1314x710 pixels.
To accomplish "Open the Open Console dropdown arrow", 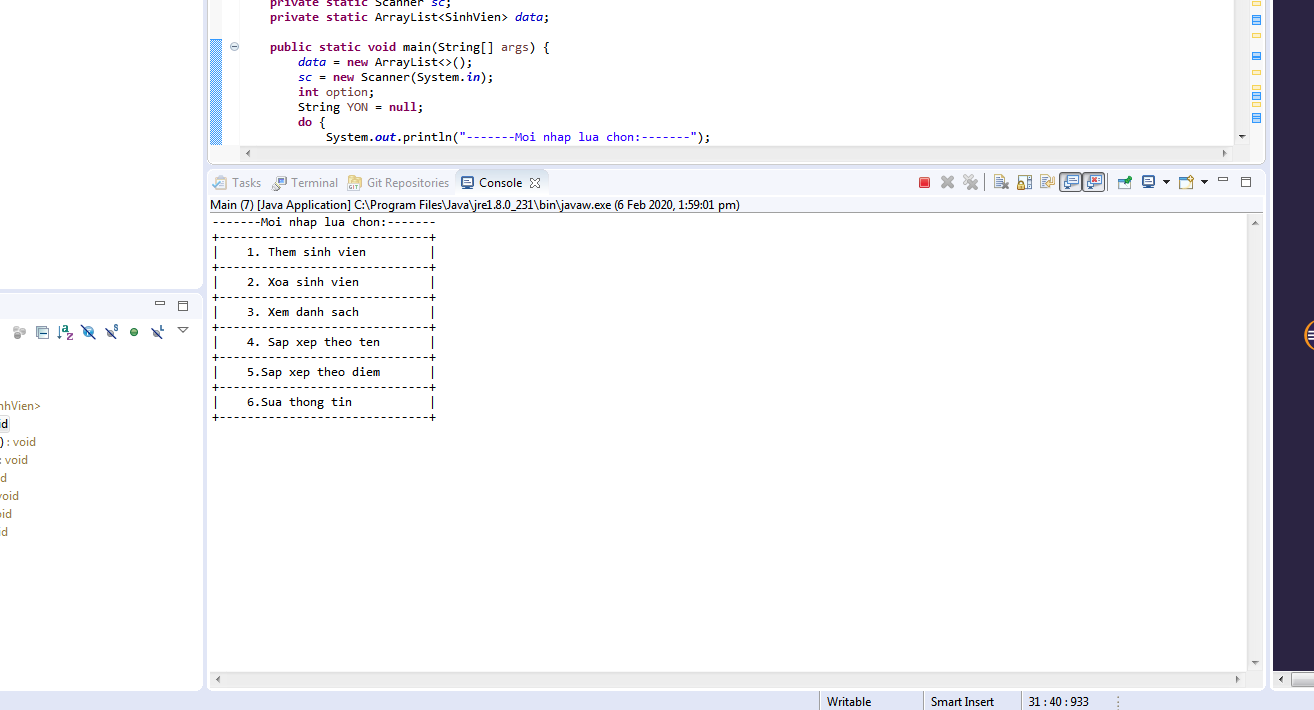I will click(x=1205, y=182).
